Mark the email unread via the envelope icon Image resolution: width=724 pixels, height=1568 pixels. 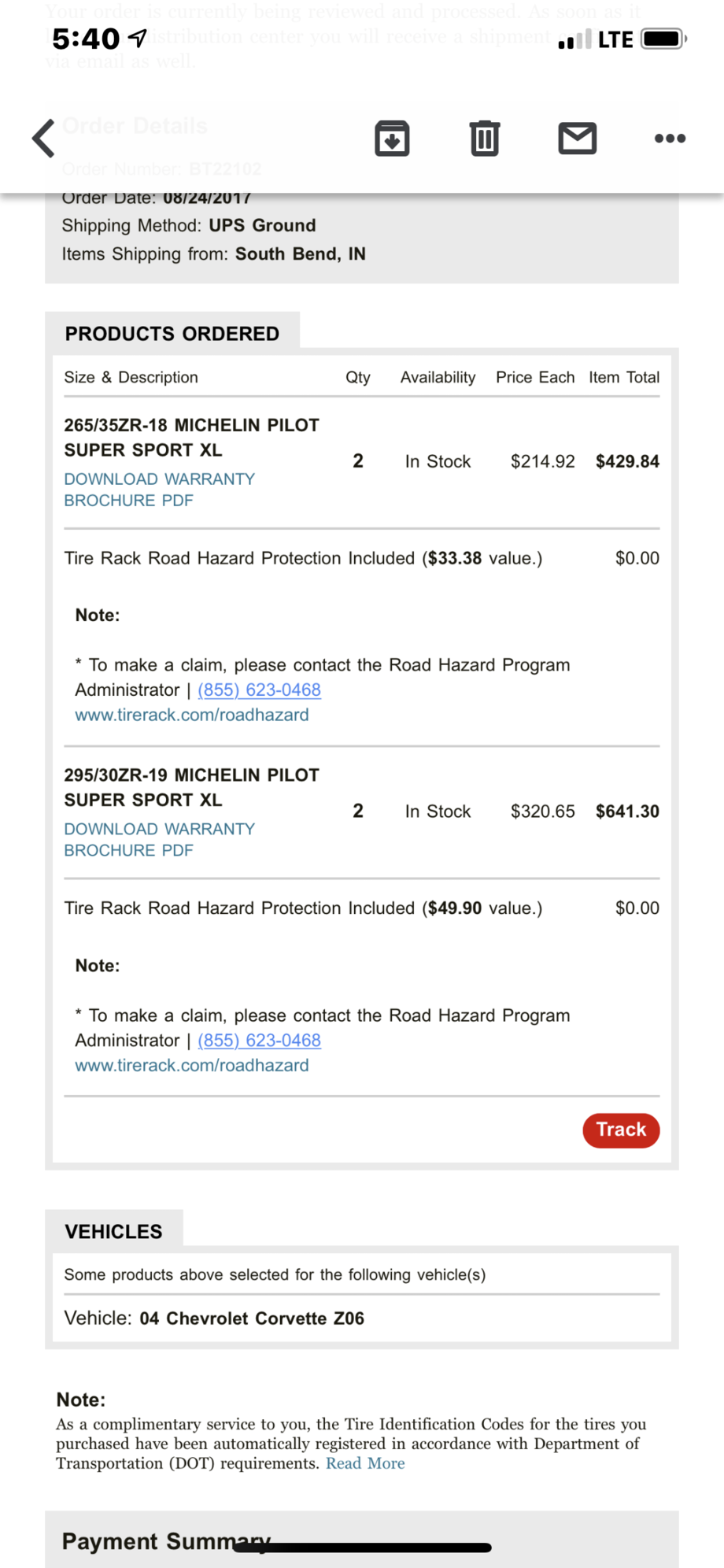578,139
